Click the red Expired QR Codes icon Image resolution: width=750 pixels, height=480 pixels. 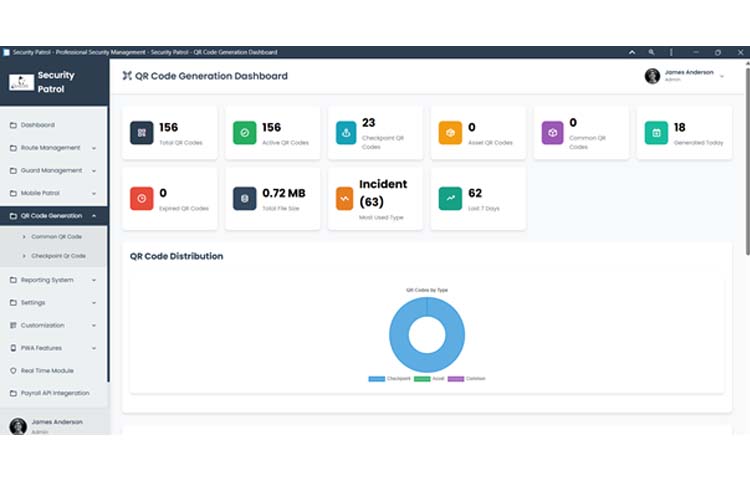[141, 198]
